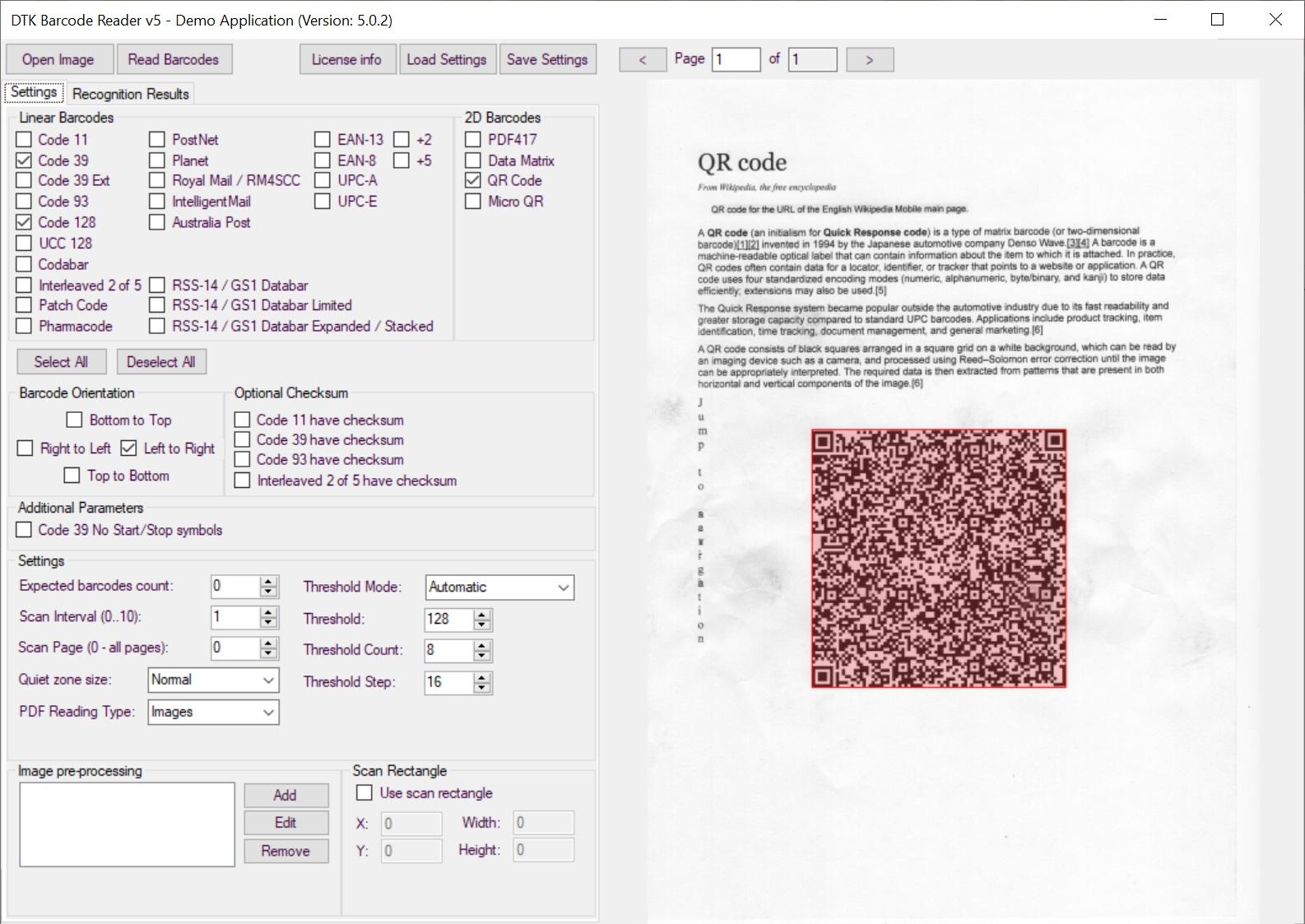1305x924 pixels.
Task: Open the Quiet zone size dropdown
Action: [213, 680]
